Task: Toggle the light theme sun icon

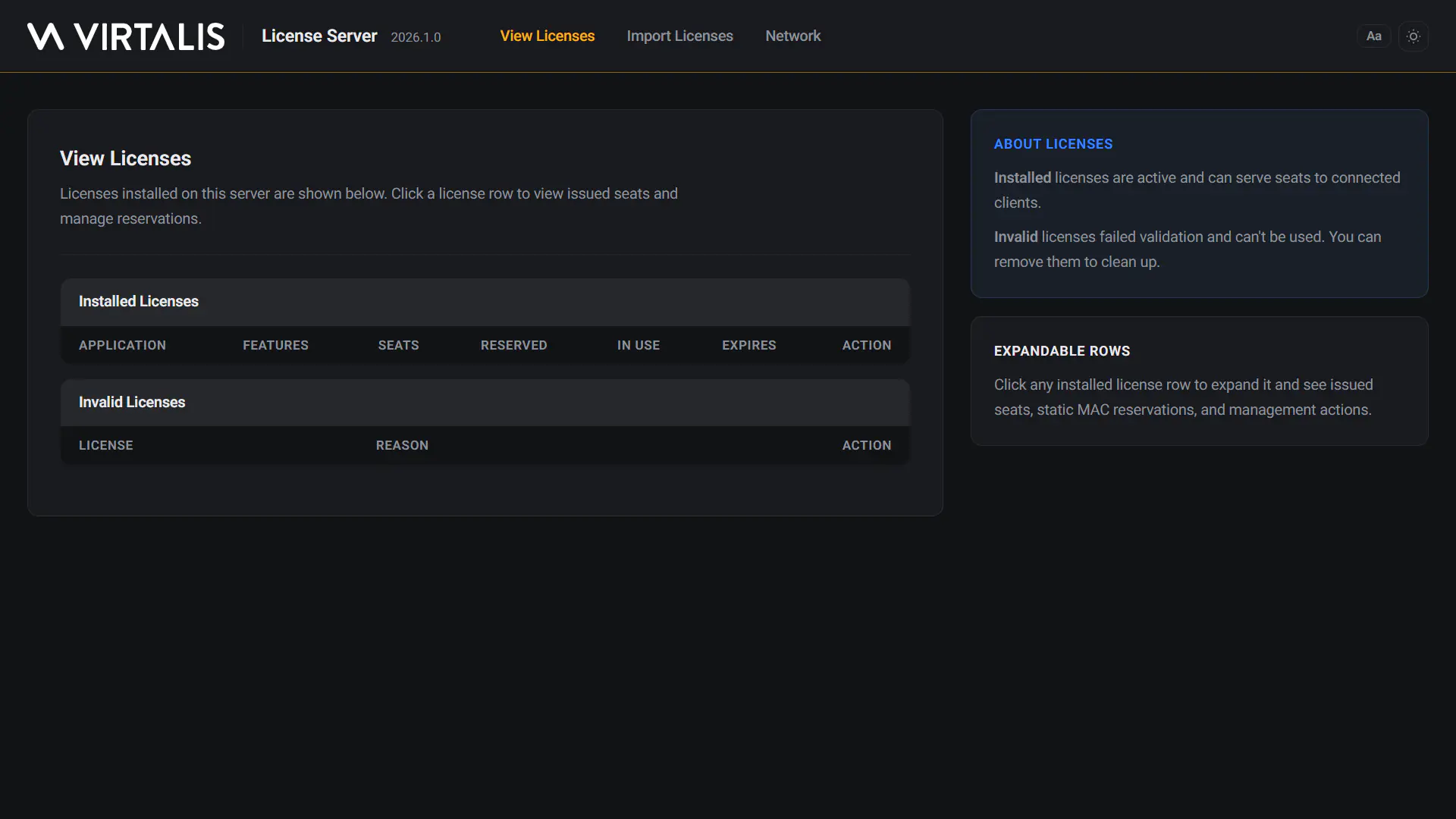Action: click(1414, 36)
